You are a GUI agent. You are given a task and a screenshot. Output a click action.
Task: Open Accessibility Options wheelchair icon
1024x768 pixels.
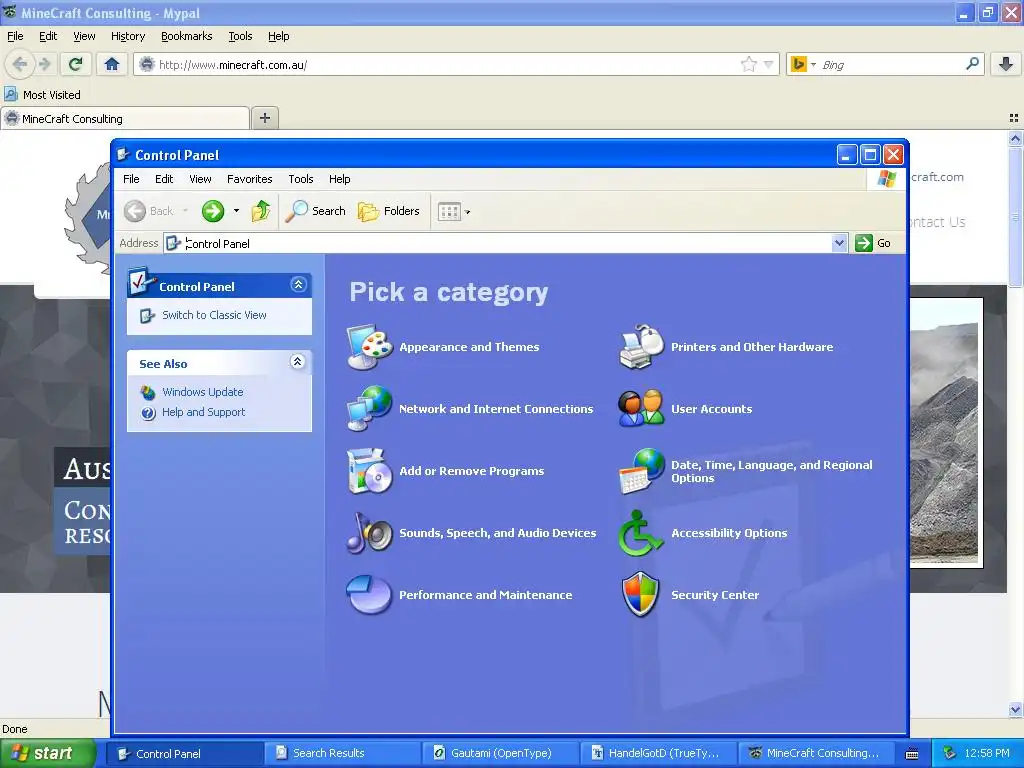click(641, 533)
